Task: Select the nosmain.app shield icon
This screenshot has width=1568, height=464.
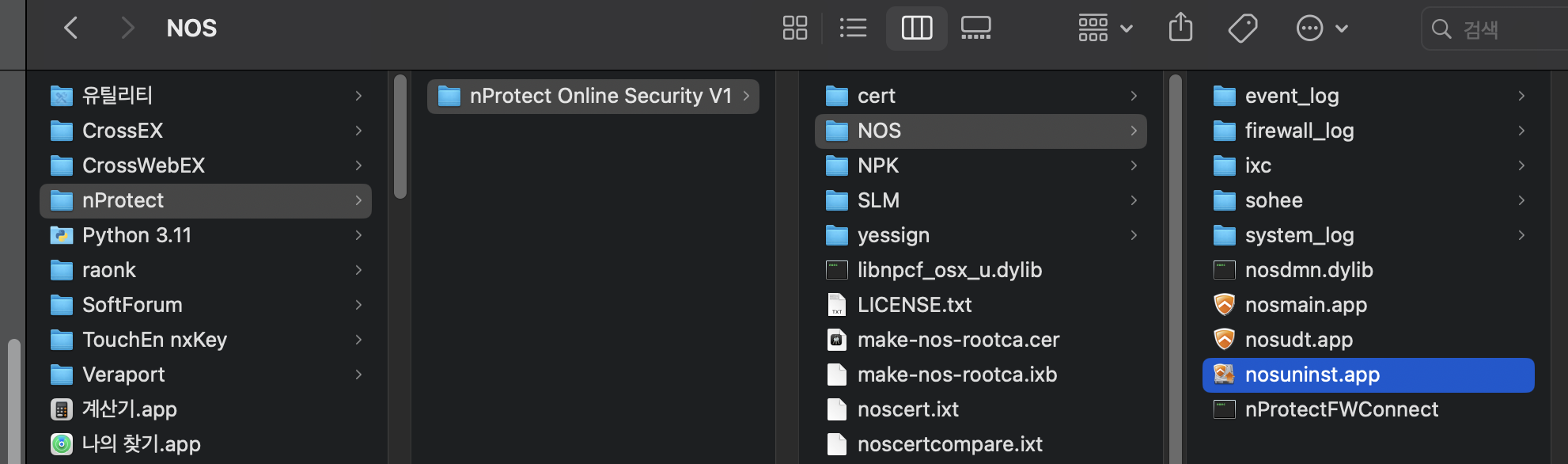Action: coord(1225,305)
